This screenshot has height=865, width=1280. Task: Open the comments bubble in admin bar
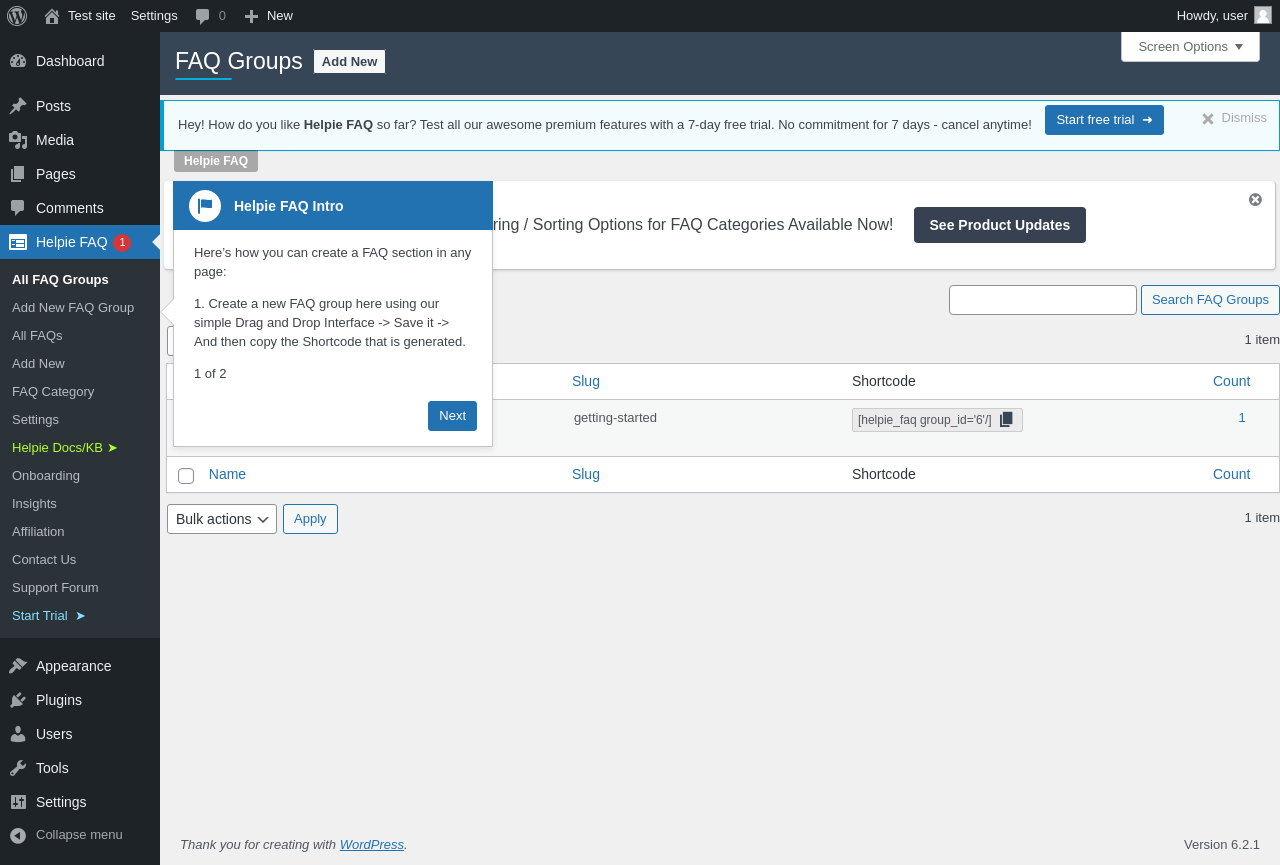(203, 16)
